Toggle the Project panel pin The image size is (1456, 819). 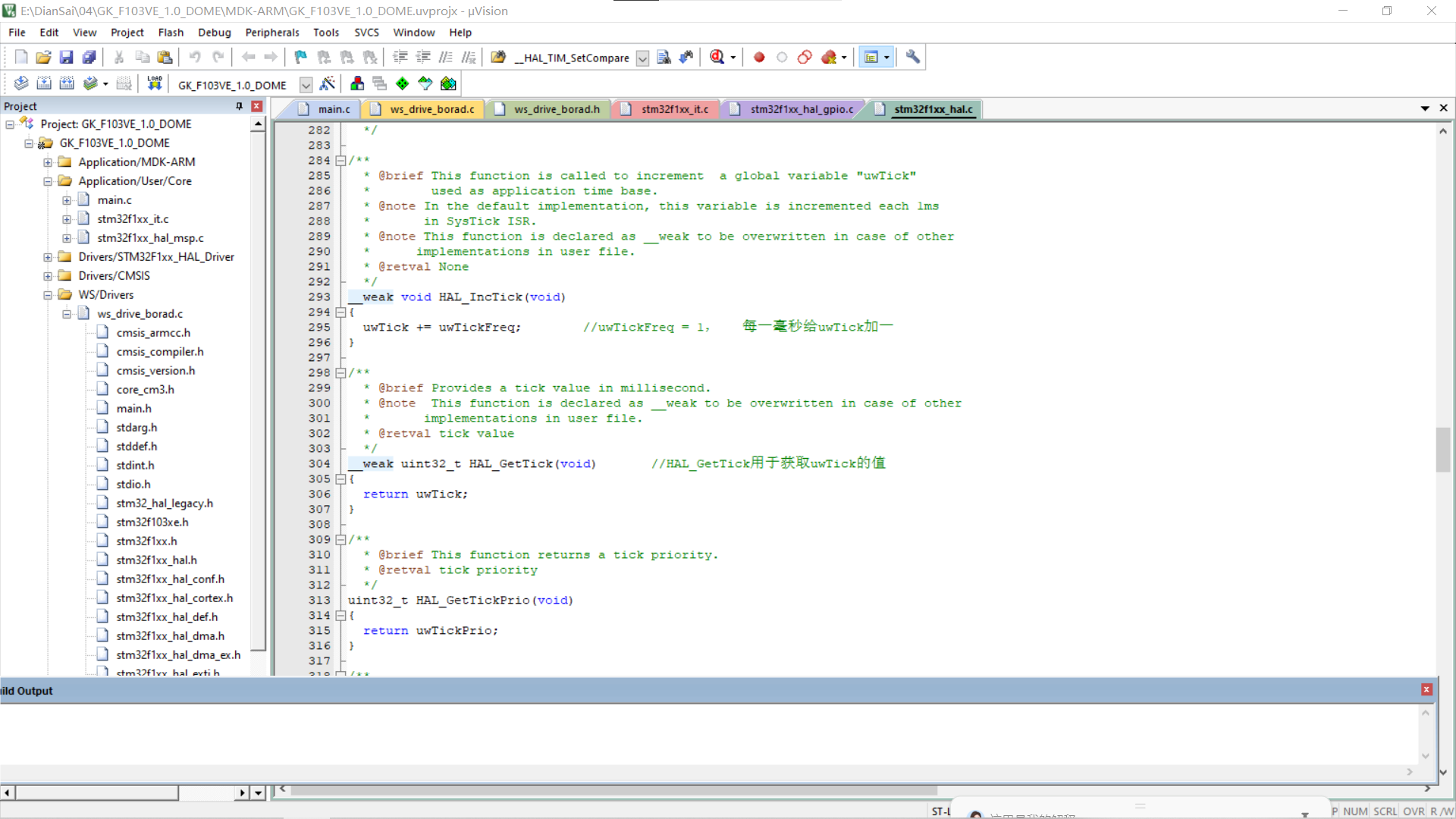click(x=240, y=106)
